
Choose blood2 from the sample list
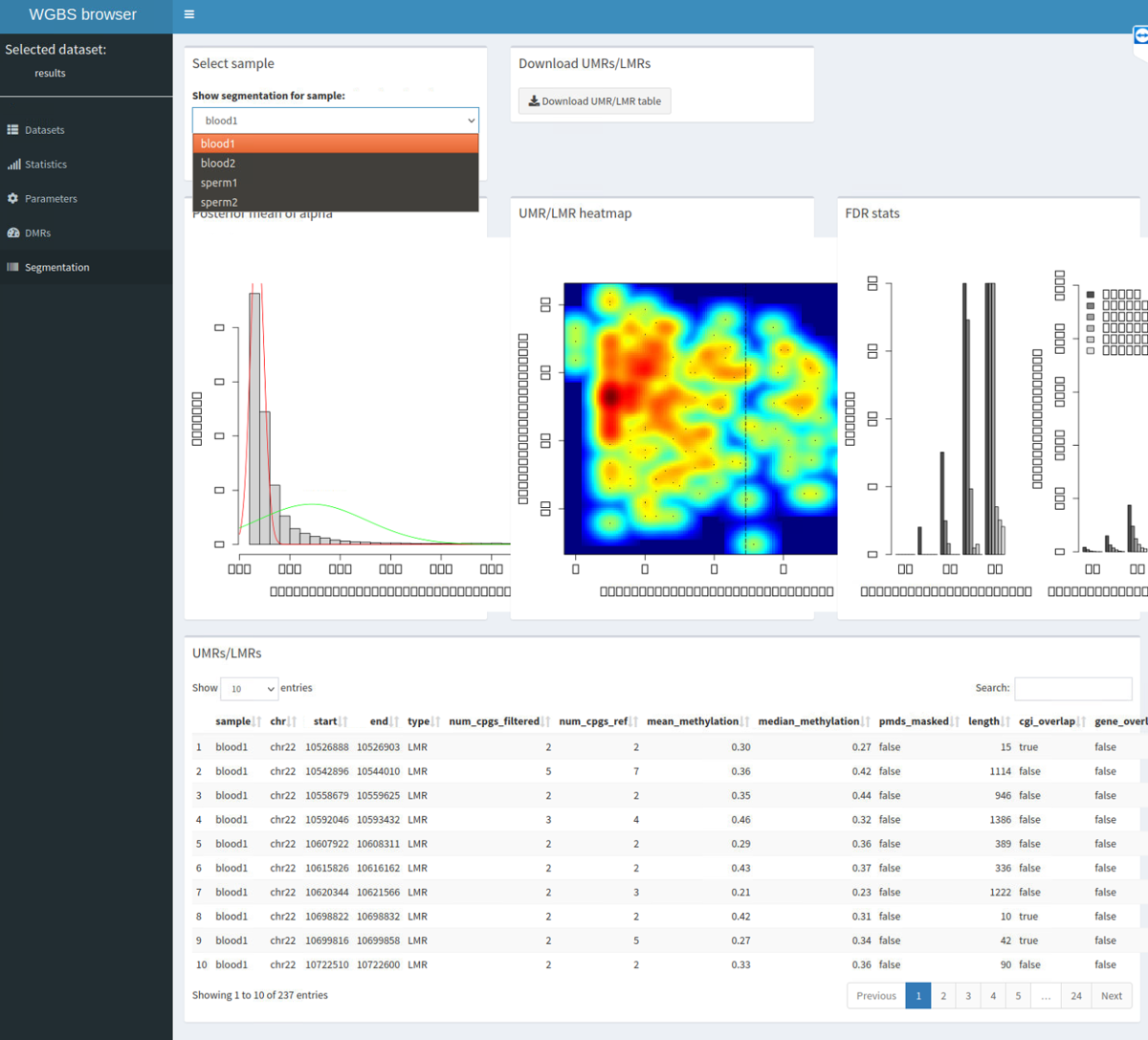pos(335,164)
